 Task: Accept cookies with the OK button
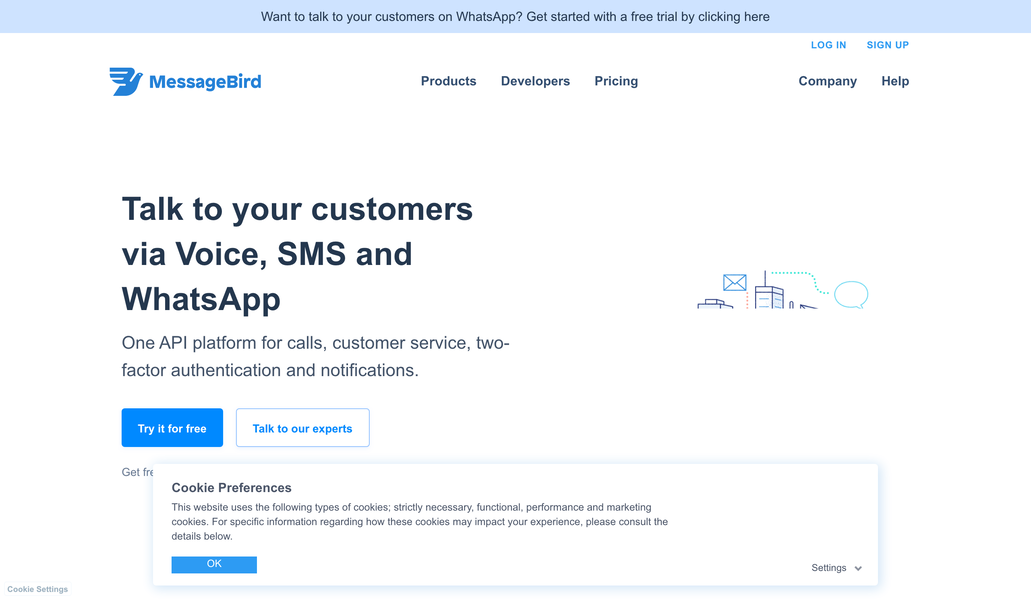point(214,564)
